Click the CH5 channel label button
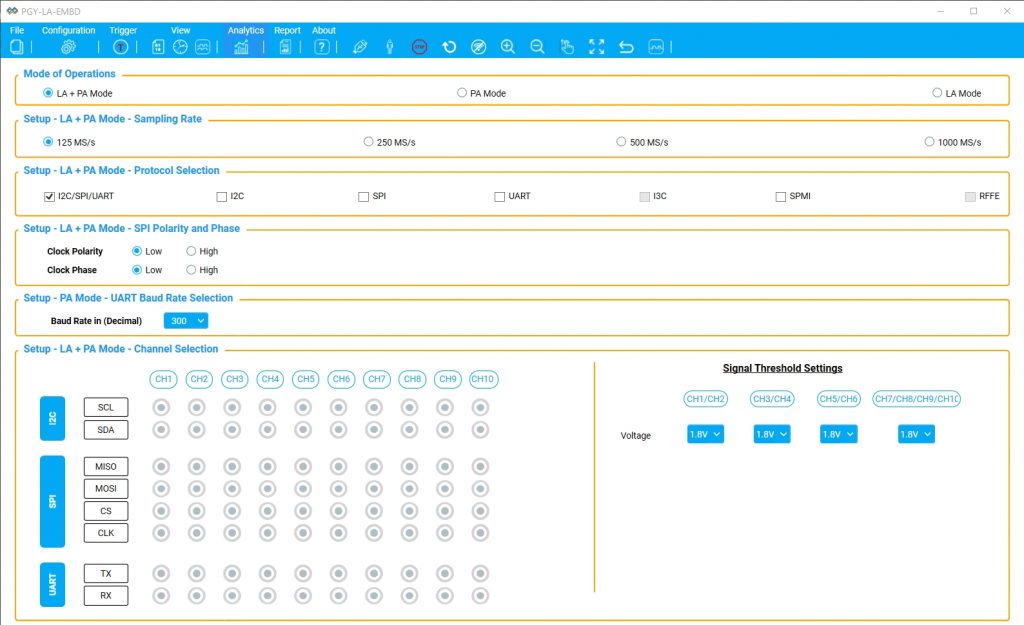The width and height of the screenshot is (1024, 625). pos(305,379)
